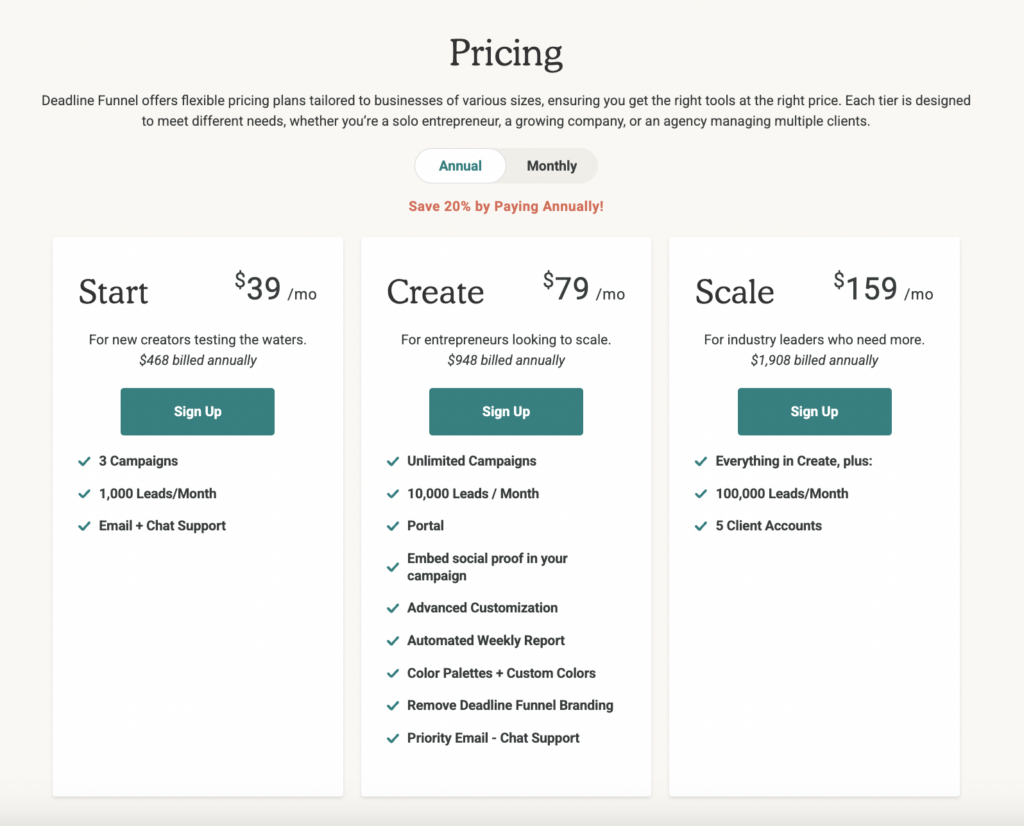Sign up for the Start plan

[197, 412]
